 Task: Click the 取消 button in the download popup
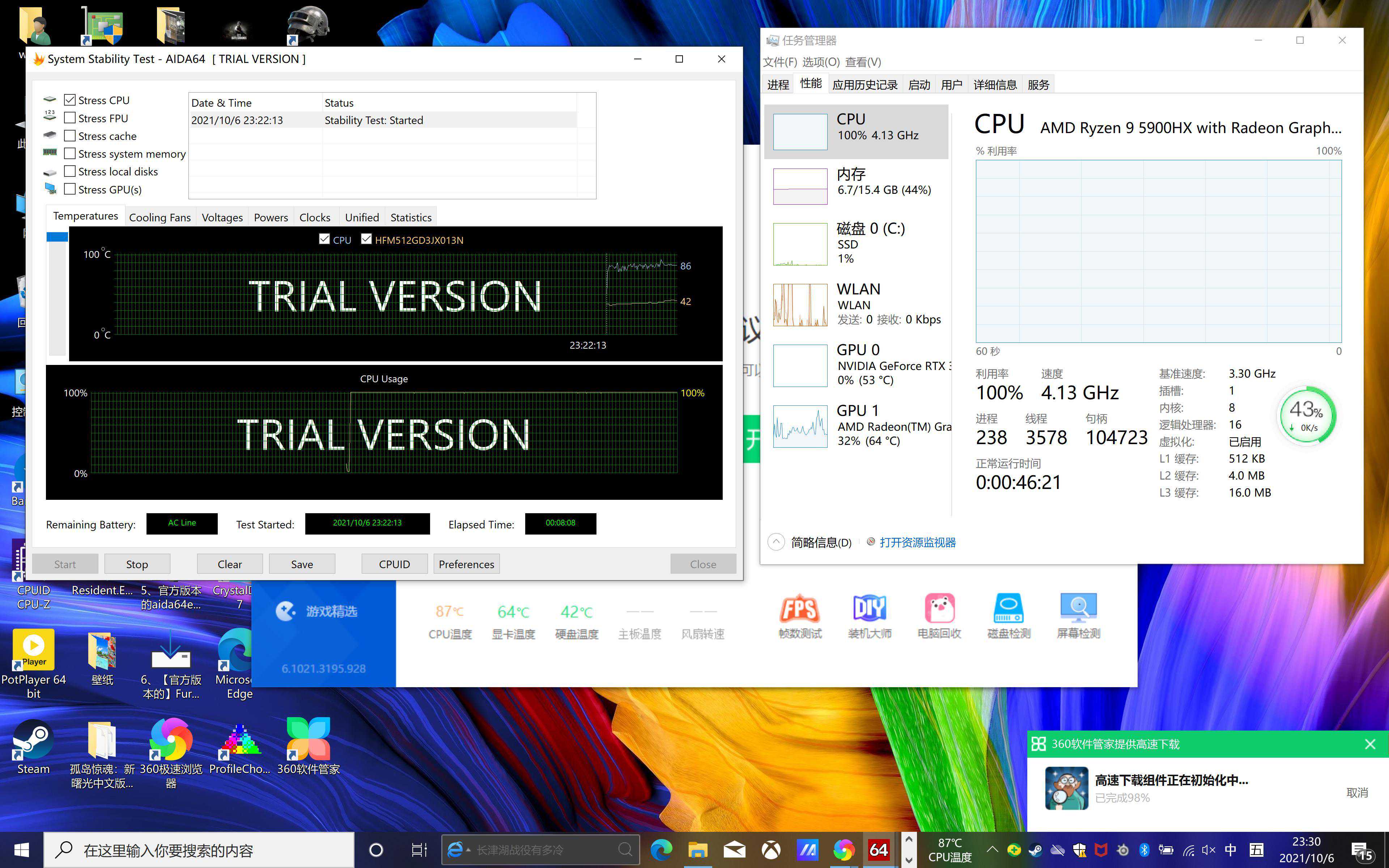pyautogui.click(x=1357, y=792)
